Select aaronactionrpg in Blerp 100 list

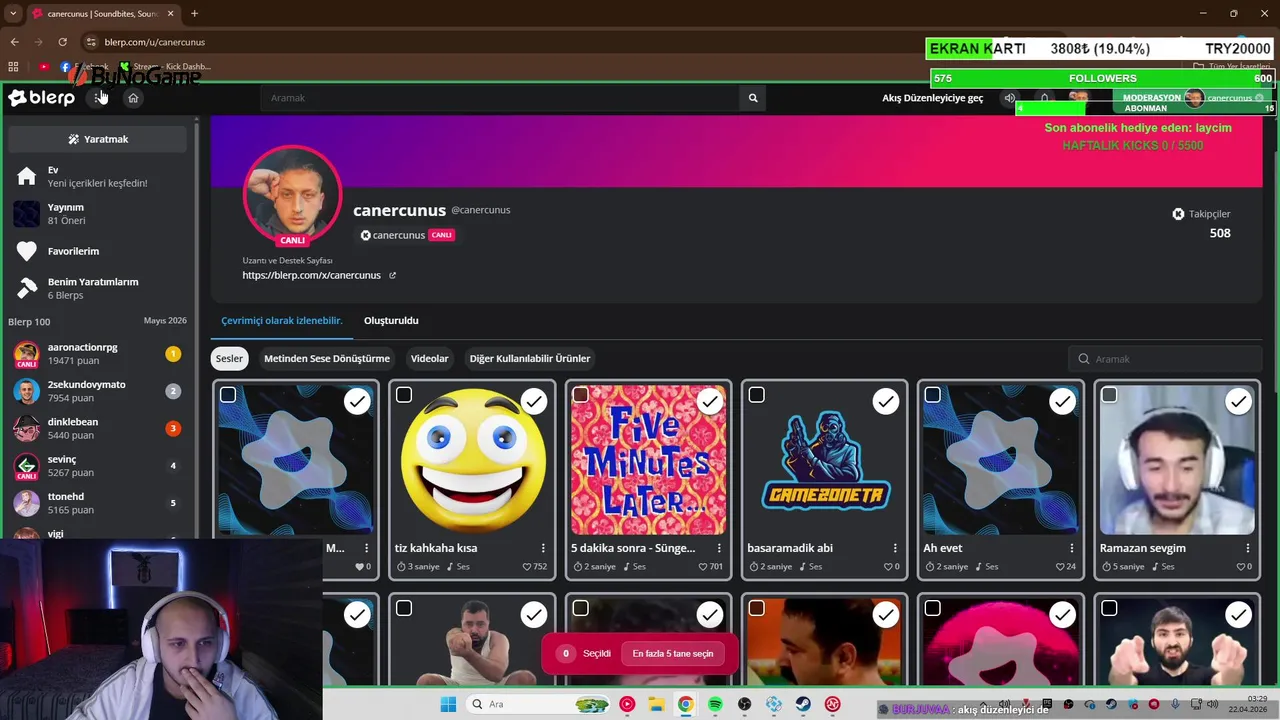click(98, 354)
